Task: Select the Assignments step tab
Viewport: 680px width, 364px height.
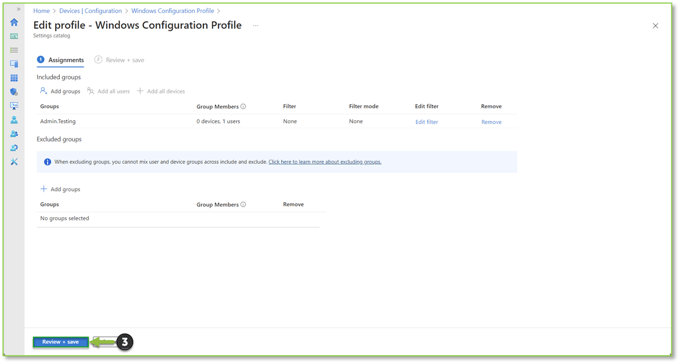Action: click(x=60, y=60)
